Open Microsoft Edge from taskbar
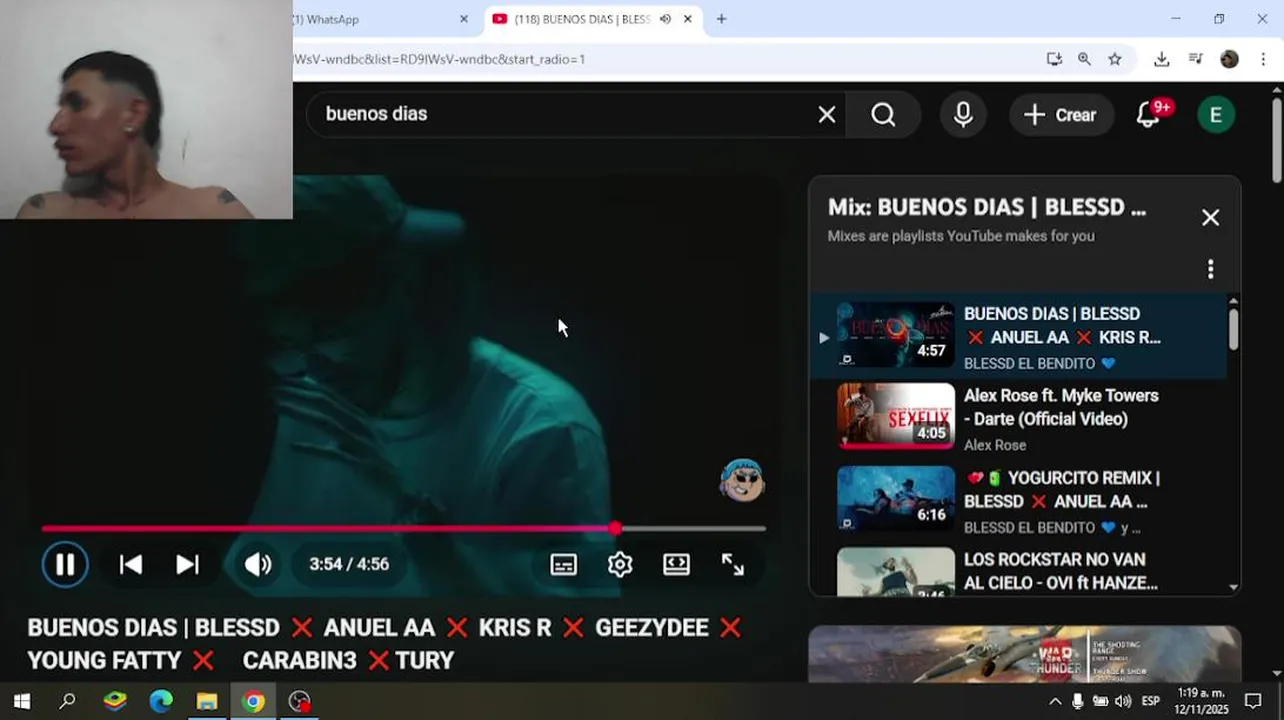Image resolution: width=1284 pixels, height=720 pixels. coord(161,701)
